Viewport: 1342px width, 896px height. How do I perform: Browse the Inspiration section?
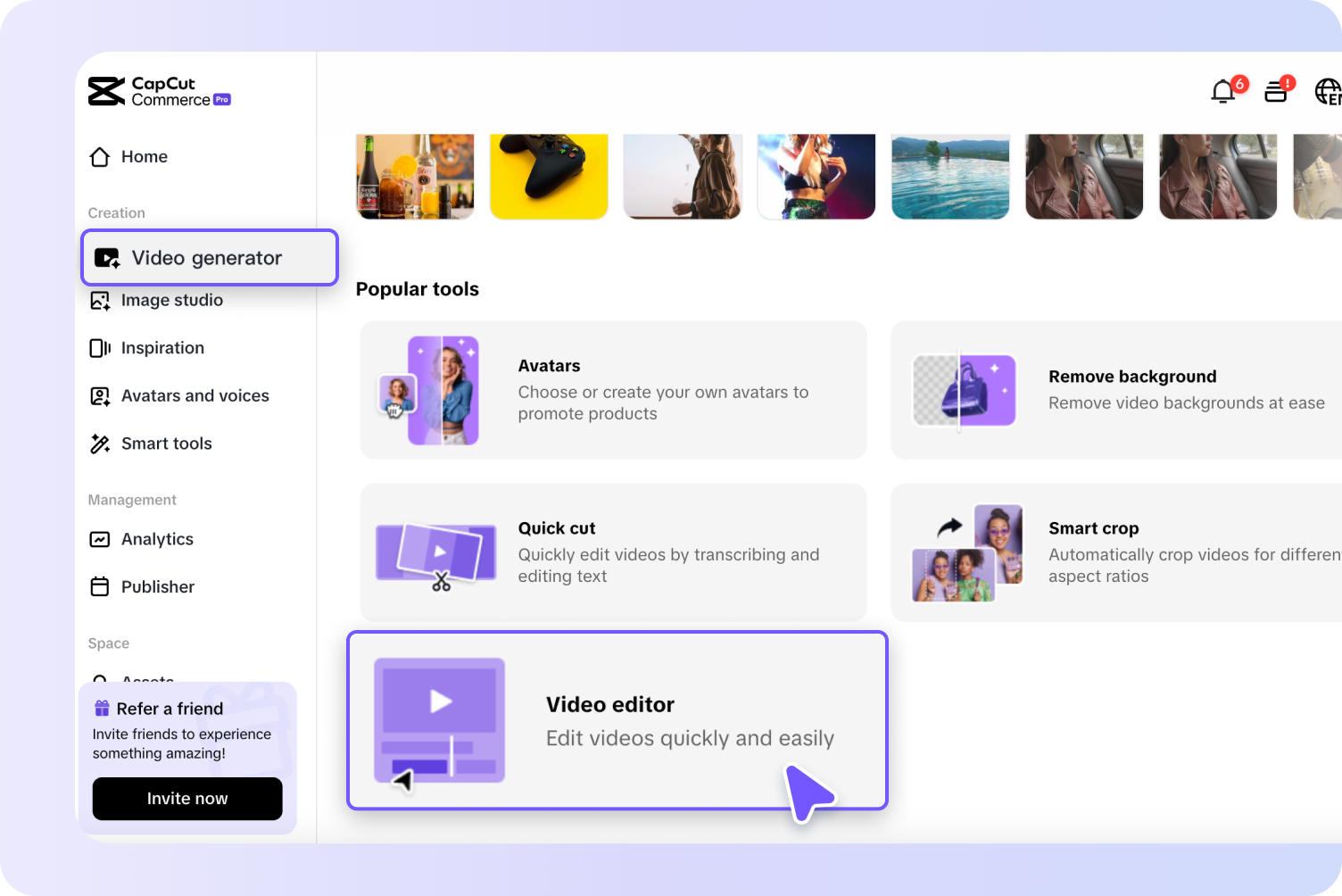(162, 348)
